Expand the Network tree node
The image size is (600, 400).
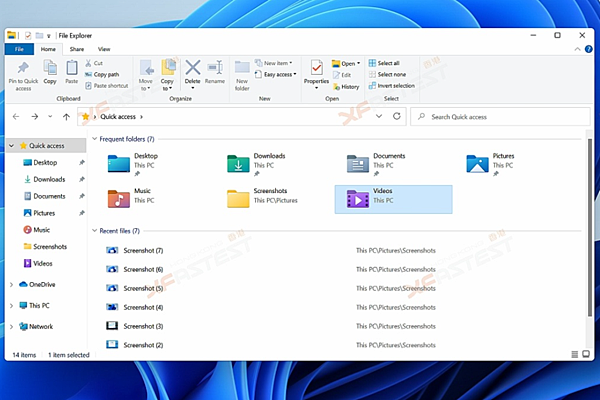pos(11,327)
